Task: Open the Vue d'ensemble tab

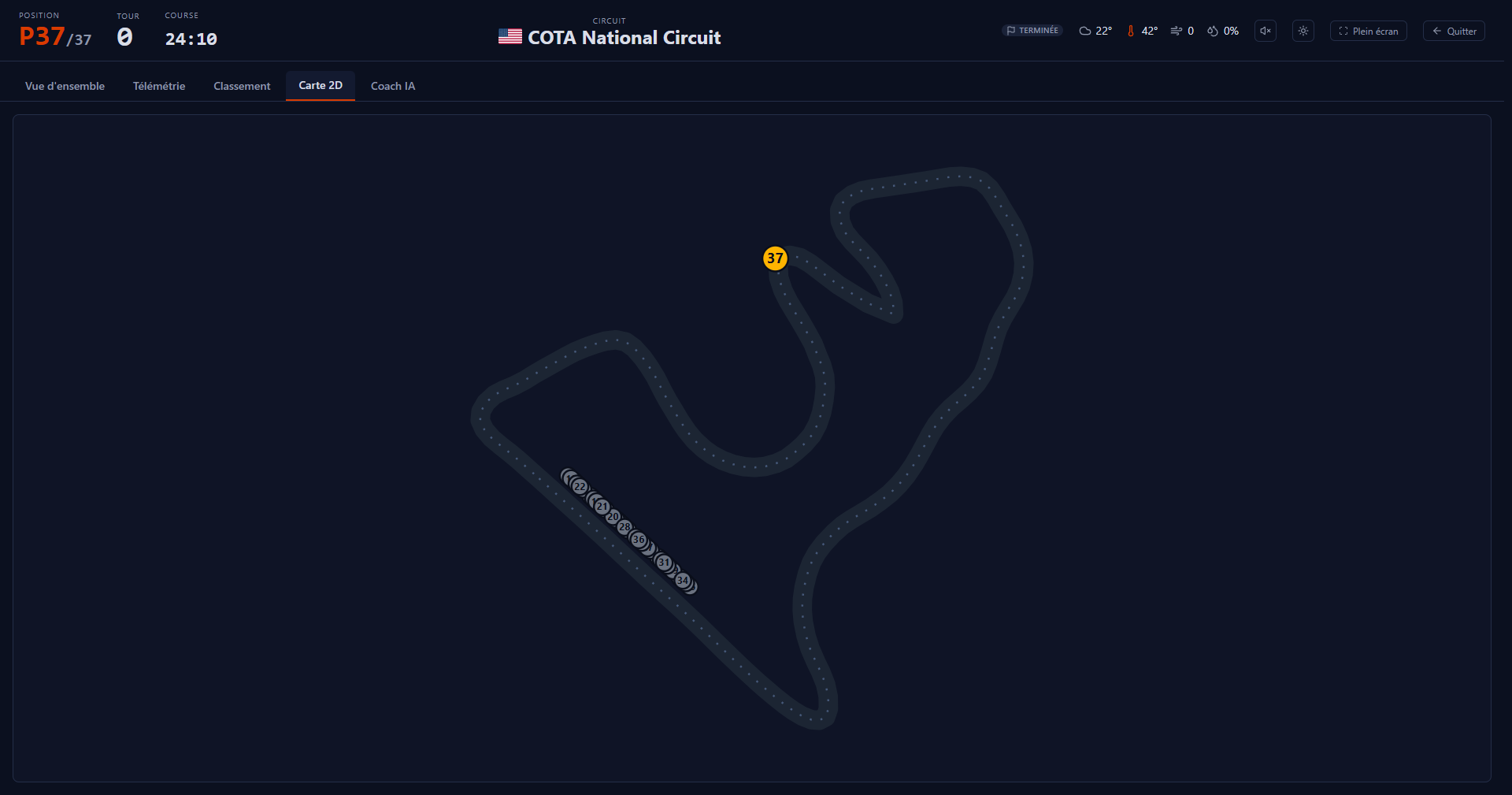Action: point(65,86)
